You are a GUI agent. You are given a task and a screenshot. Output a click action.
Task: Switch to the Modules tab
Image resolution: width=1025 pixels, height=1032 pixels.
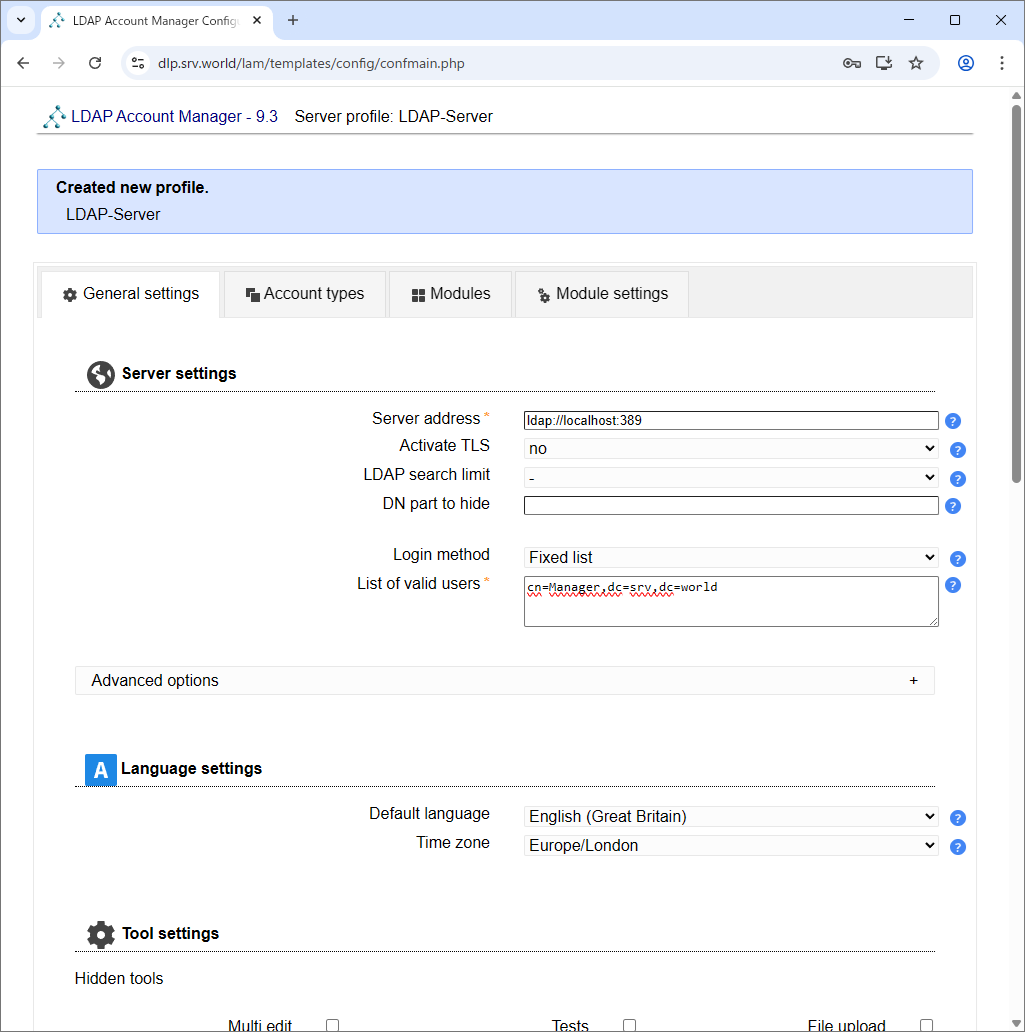point(451,294)
